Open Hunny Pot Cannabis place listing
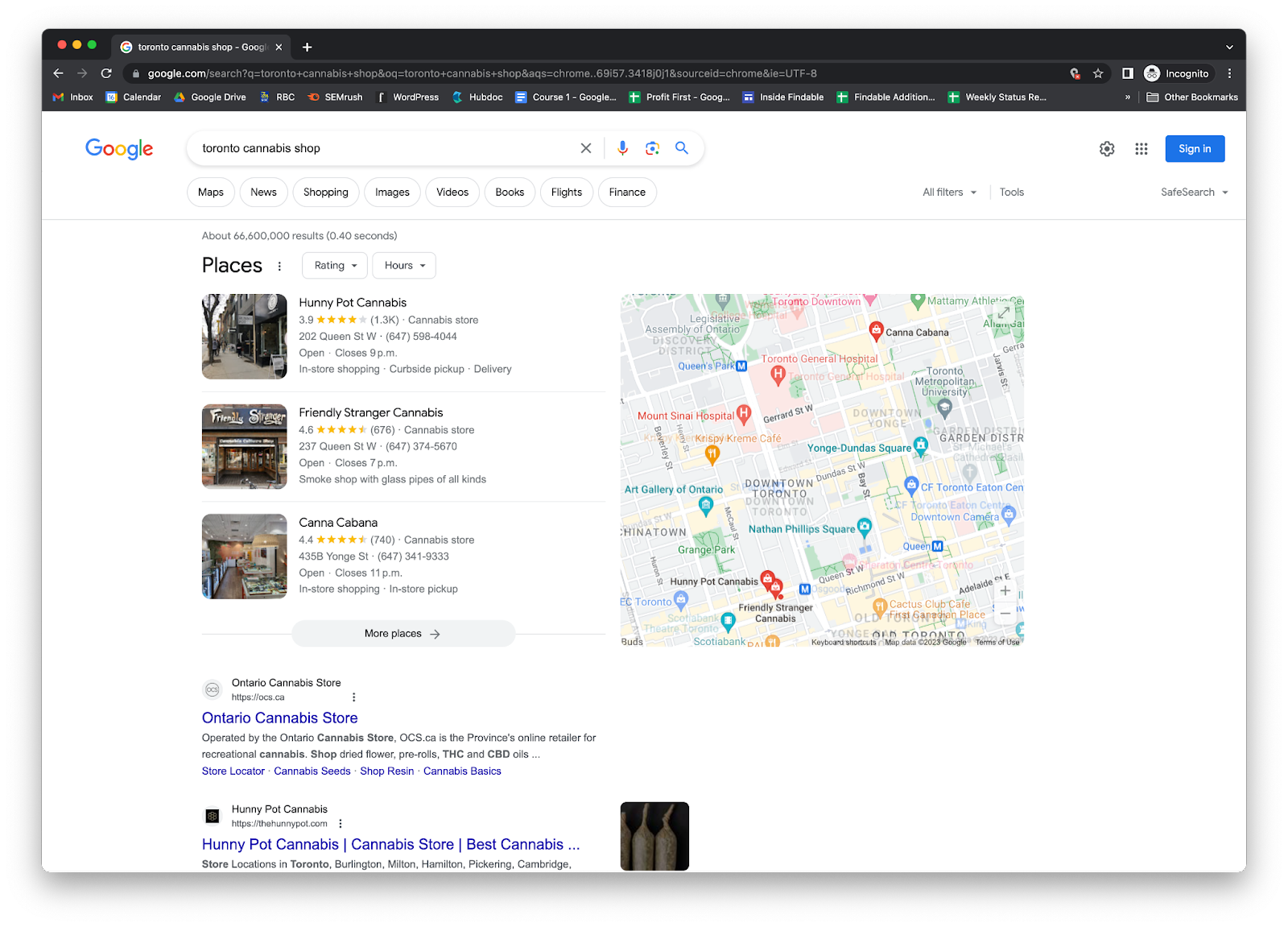Screen dimensions: 1288x927 point(353,303)
